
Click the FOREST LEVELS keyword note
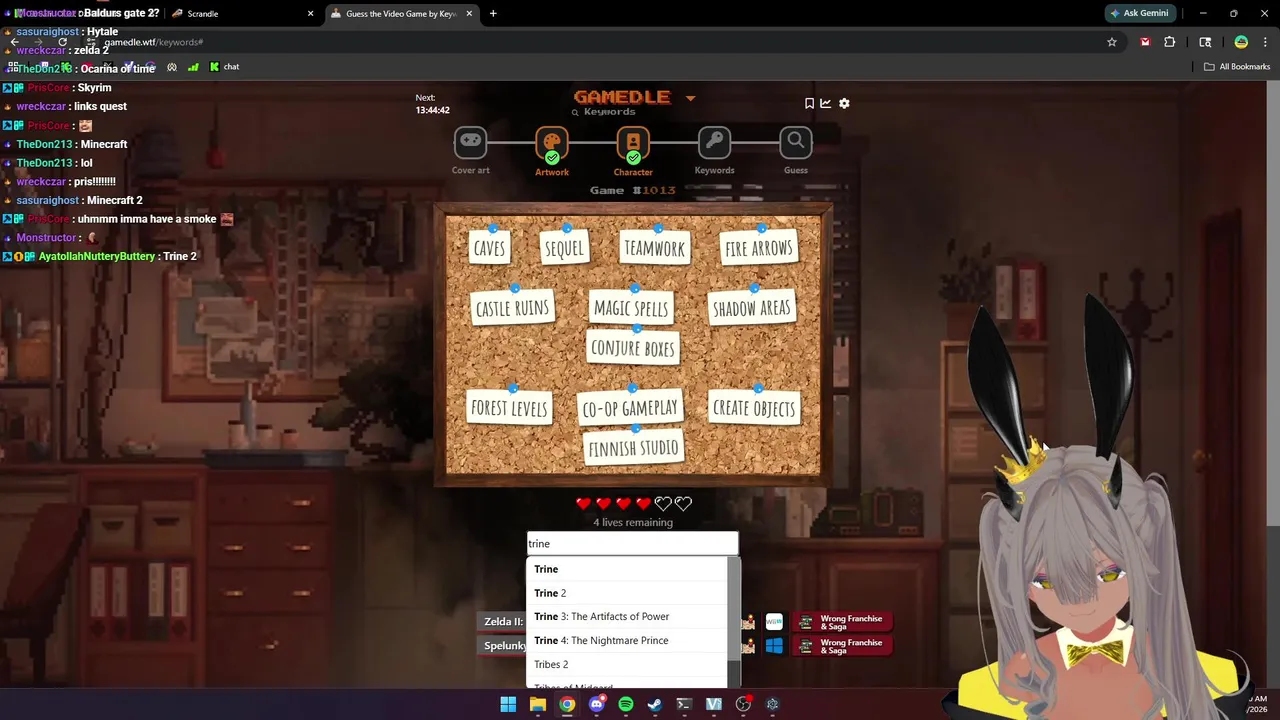click(509, 408)
